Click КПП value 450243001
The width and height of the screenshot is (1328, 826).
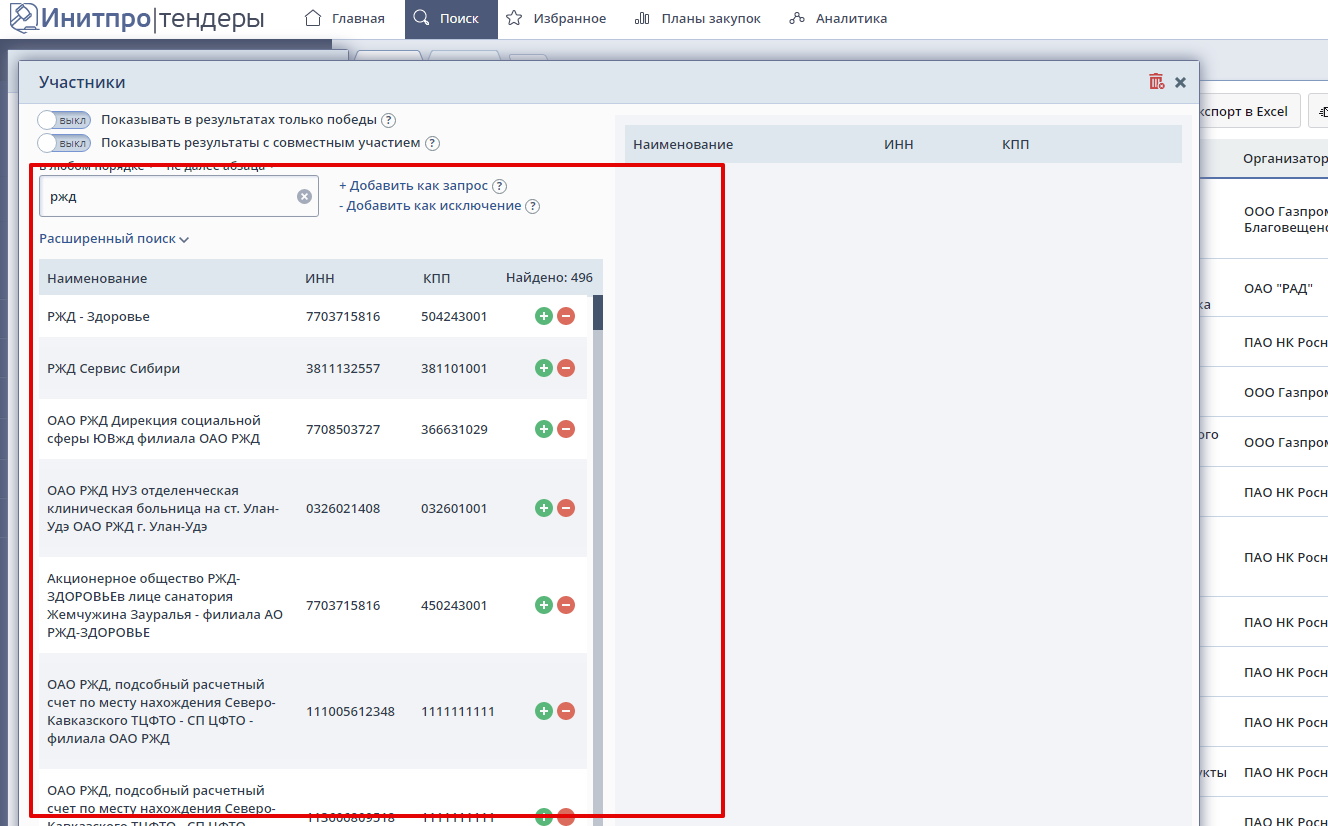pos(454,606)
